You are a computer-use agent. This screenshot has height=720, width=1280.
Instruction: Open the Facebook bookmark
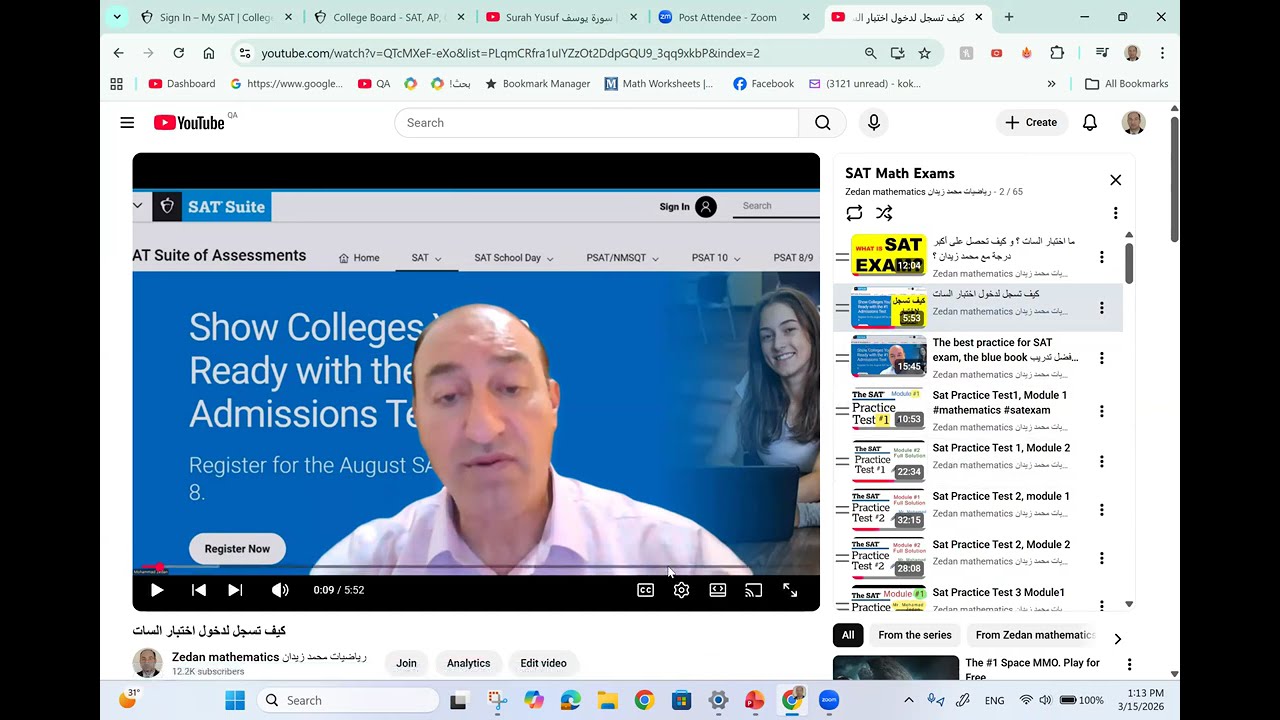click(x=763, y=84)
